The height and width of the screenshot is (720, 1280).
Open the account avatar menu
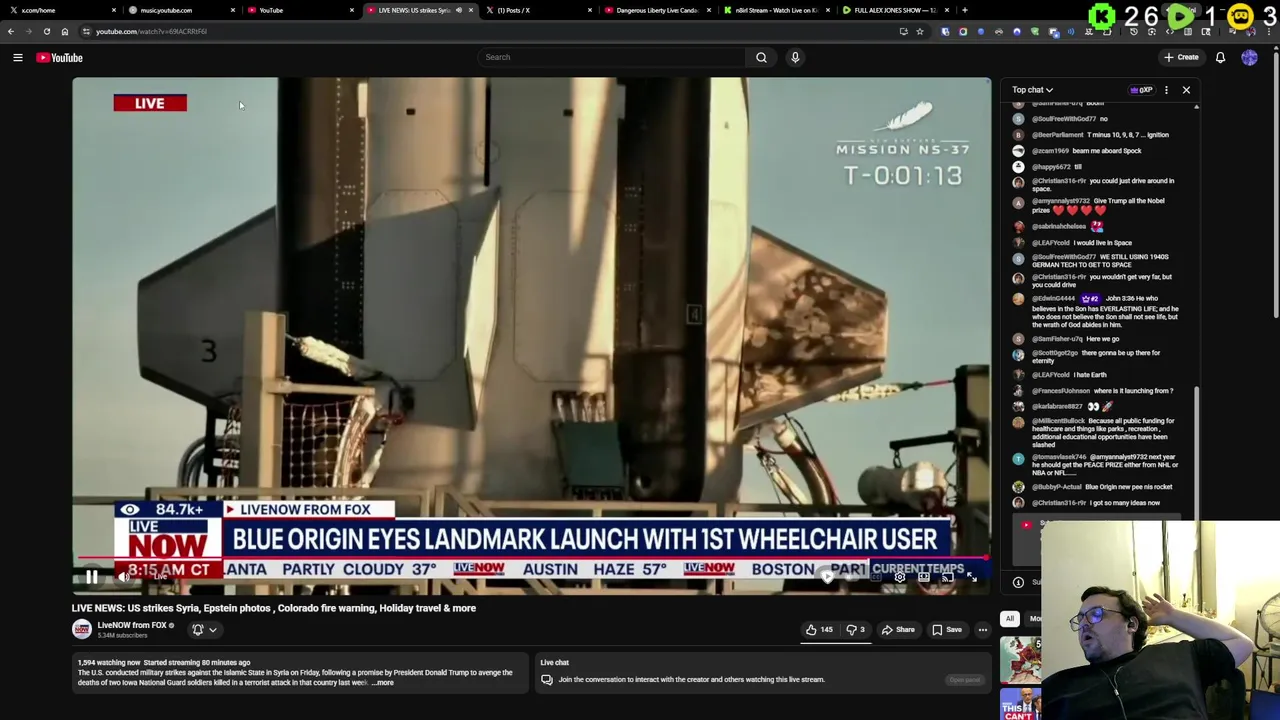point(1249,57)
